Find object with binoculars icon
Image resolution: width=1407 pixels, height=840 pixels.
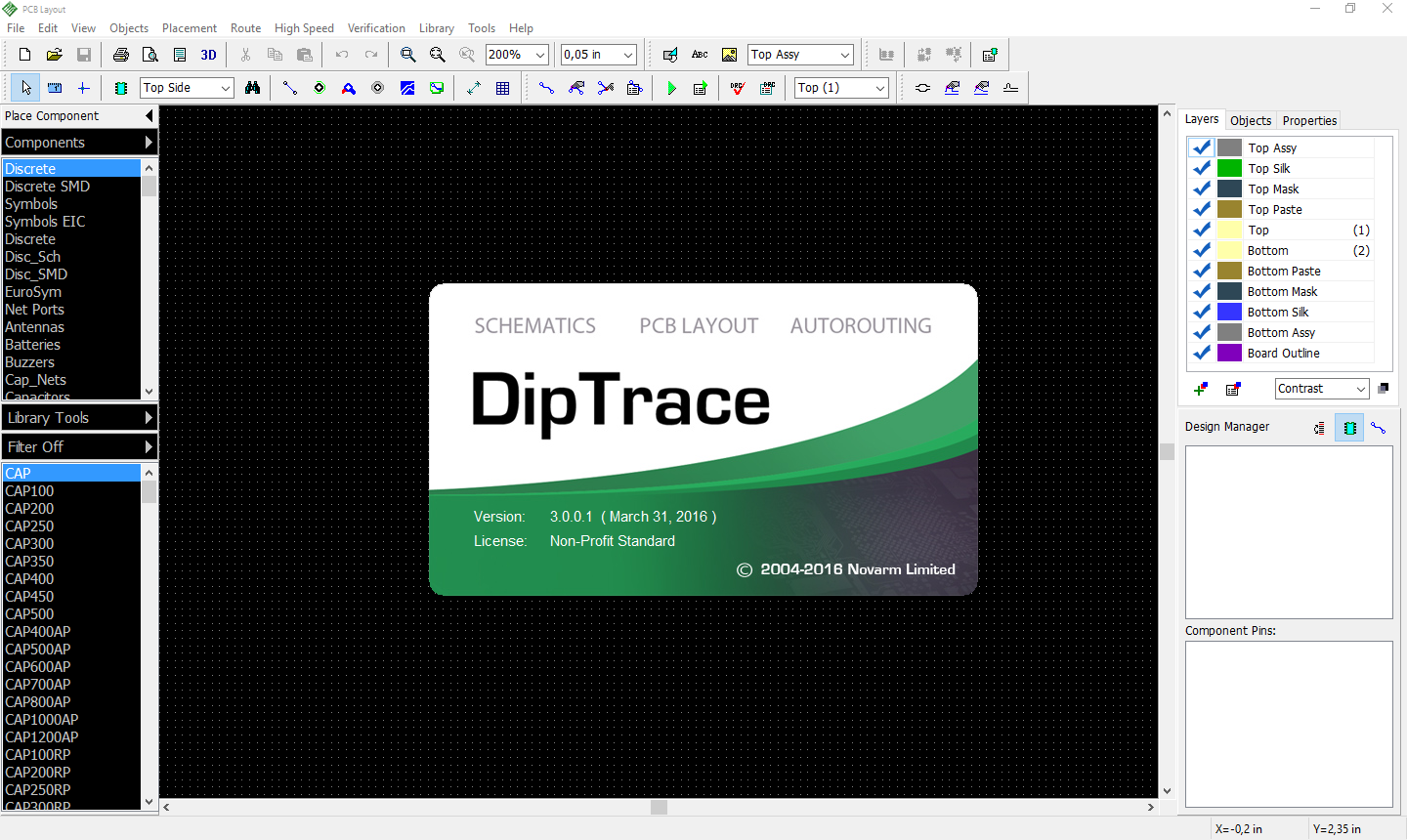pos(253,88)
